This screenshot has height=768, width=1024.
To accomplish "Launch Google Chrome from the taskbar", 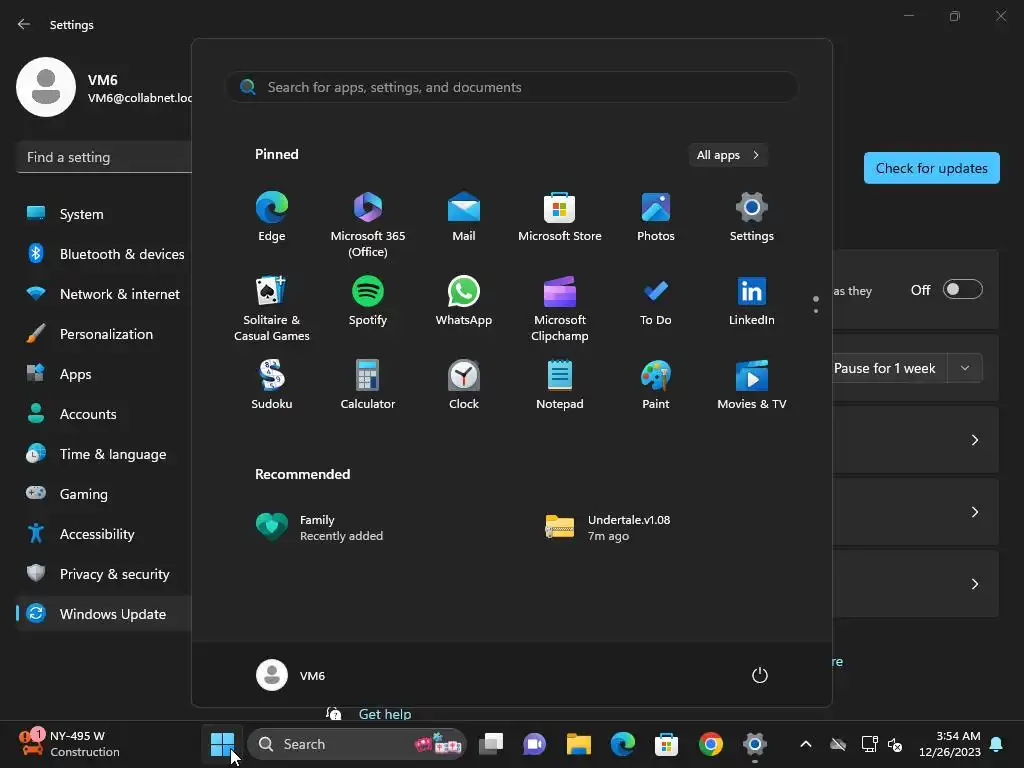I will pyautogui.click(x=711, y=744).
